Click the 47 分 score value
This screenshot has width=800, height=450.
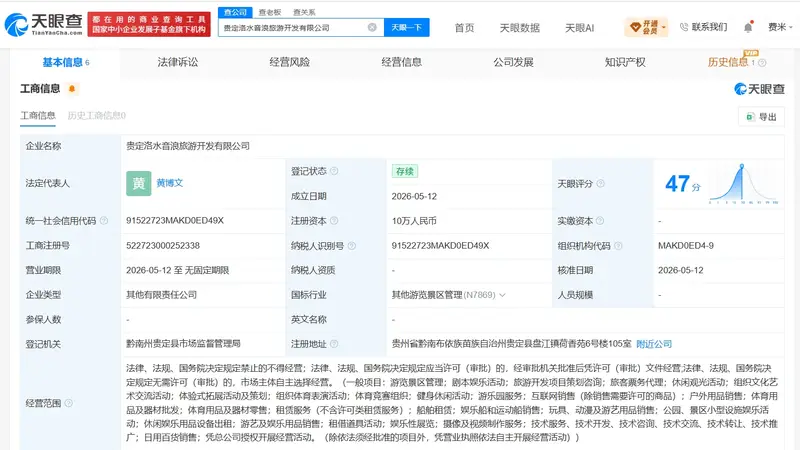click(683, 184)
